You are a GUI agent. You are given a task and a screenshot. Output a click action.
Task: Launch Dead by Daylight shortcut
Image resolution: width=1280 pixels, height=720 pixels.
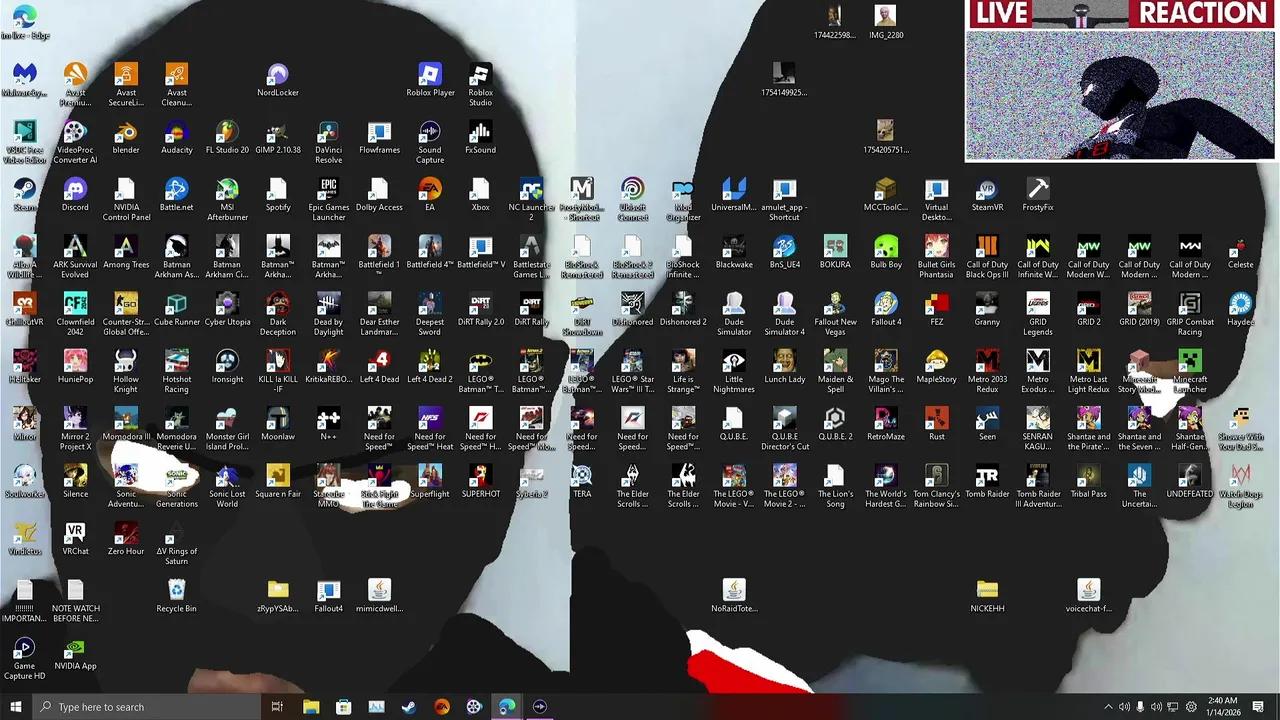click(329, 314)
